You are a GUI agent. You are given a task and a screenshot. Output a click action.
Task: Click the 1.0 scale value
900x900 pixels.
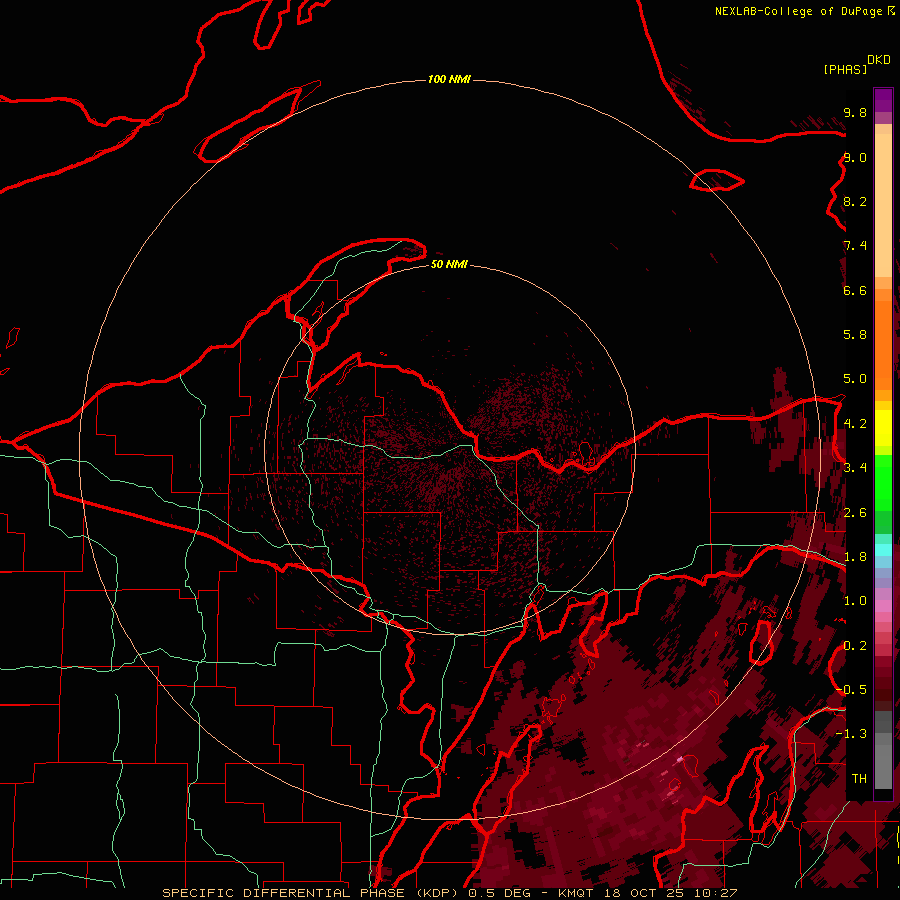(x=855, y=601)
